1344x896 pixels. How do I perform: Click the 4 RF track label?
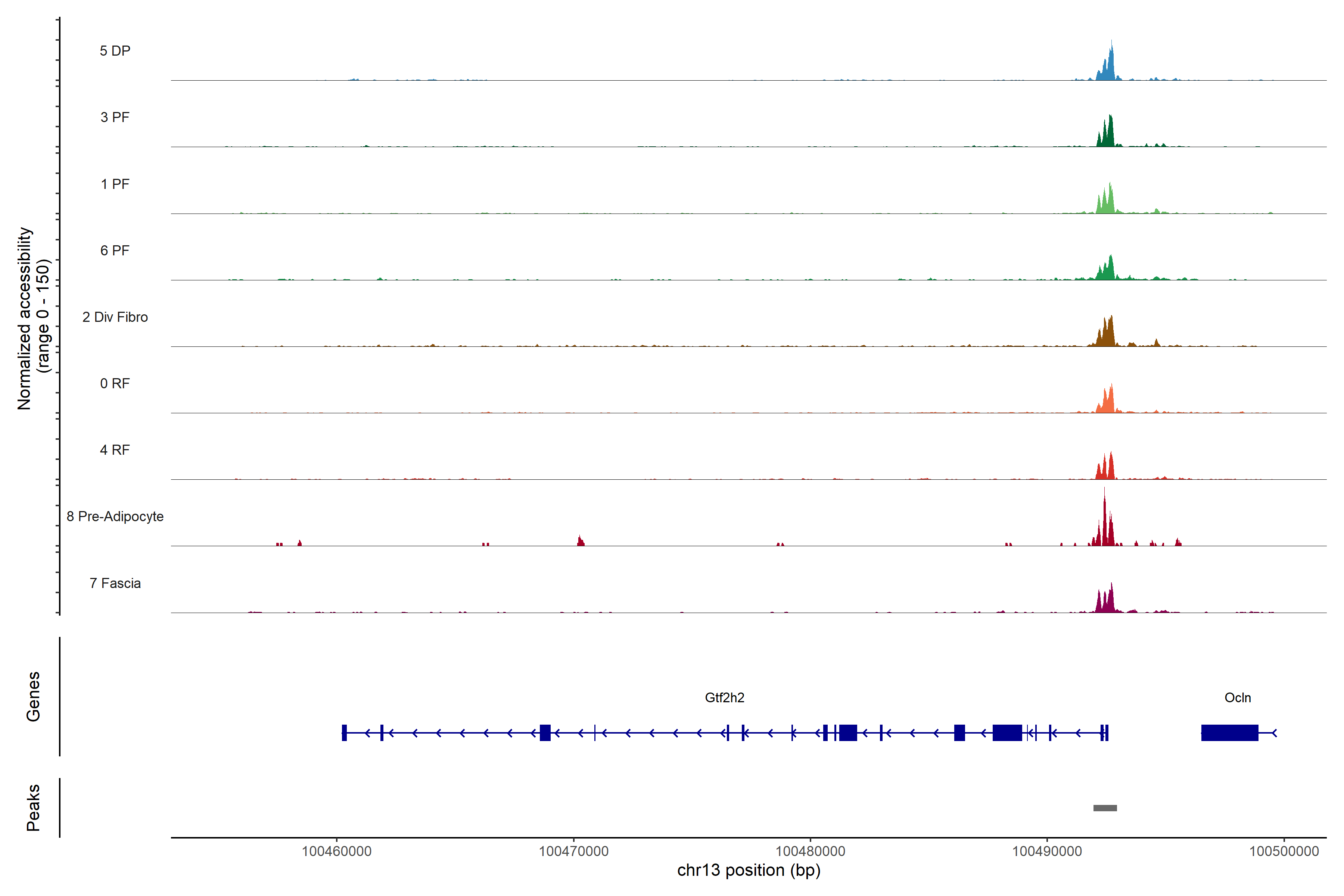coord(115,450)
